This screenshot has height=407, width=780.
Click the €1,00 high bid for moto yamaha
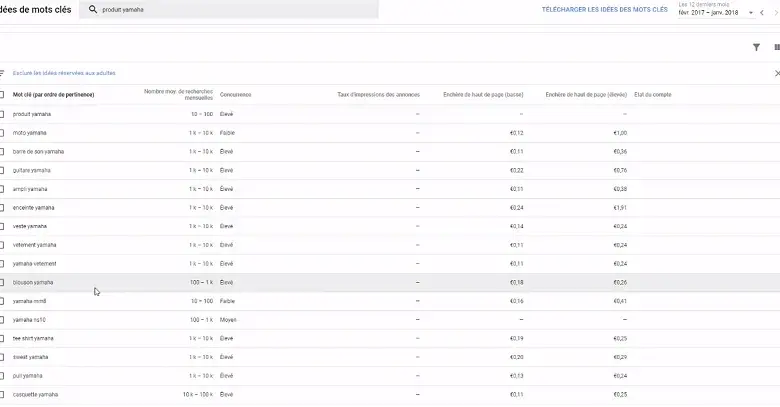(620, 133)
